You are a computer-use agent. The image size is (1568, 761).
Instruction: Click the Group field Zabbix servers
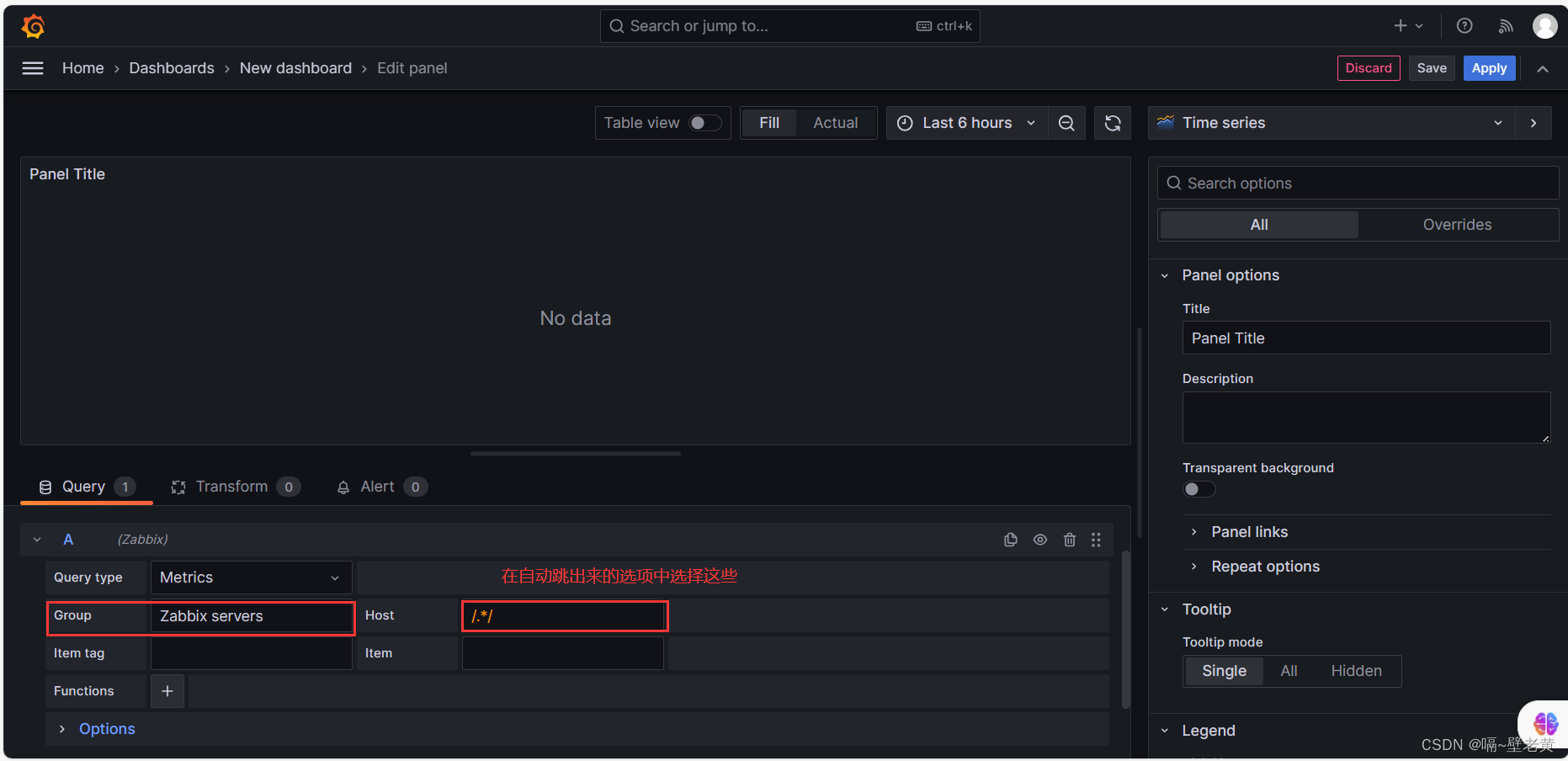(251, 616)
